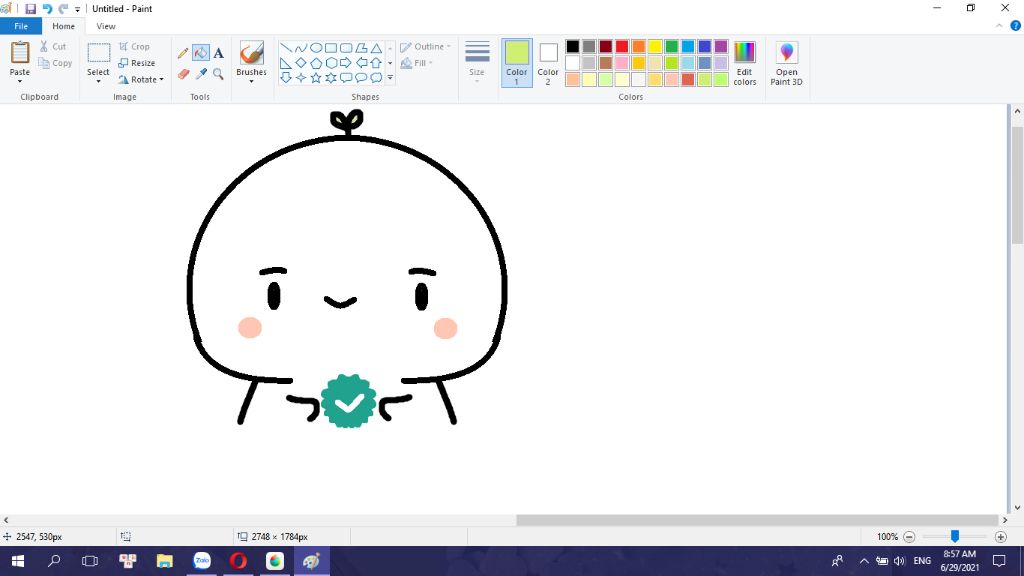Screen dimensions: 1024x576
Task: Activate the Color 2 box
Action: click(x=548, y=63)
